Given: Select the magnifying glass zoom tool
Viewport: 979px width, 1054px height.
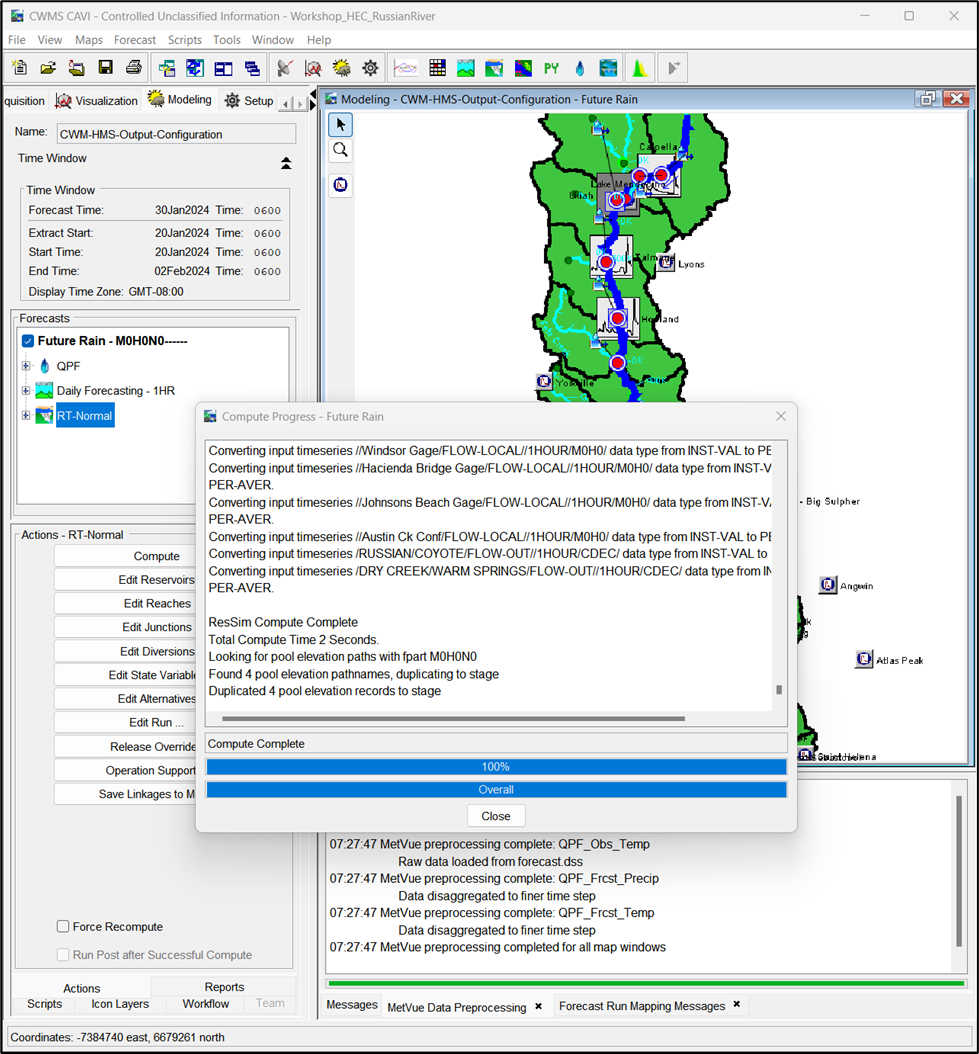Looking at the screenshot, I should (341, 150).
